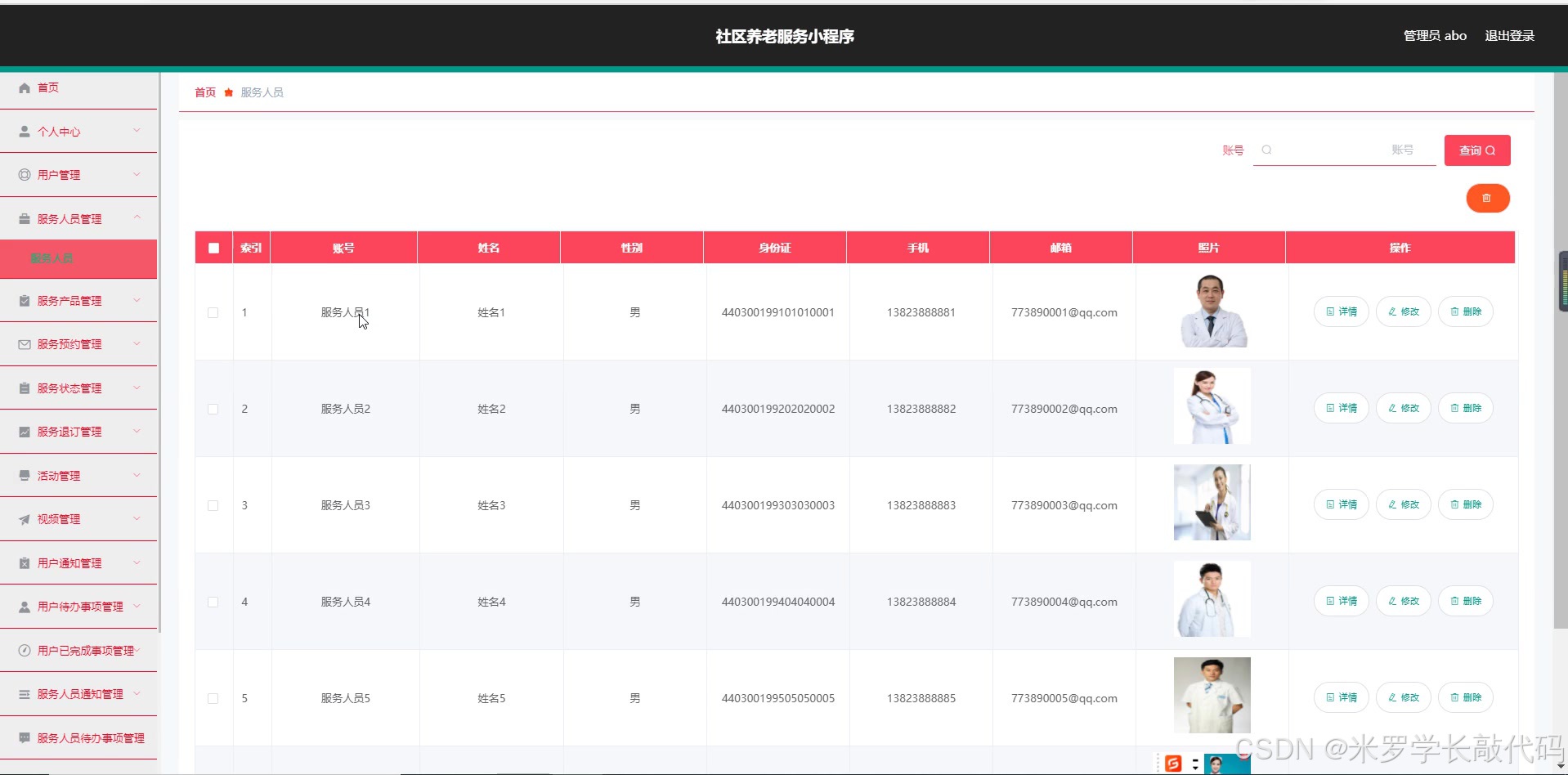The width and height of the screenshot is (1568, 775).
Task: Click the icon beside 服务状态管理
Action: click(x=25, y=388)
